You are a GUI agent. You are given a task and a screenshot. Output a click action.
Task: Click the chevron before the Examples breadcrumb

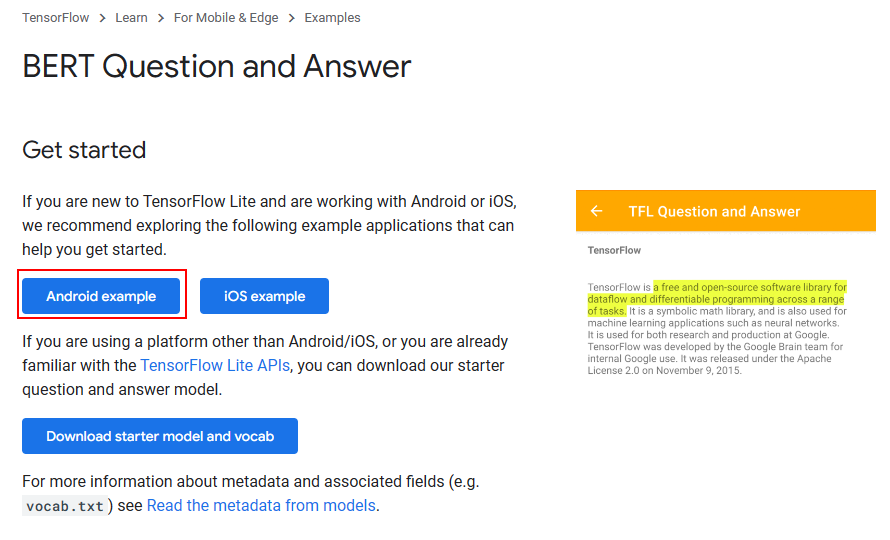click(291, 18)
